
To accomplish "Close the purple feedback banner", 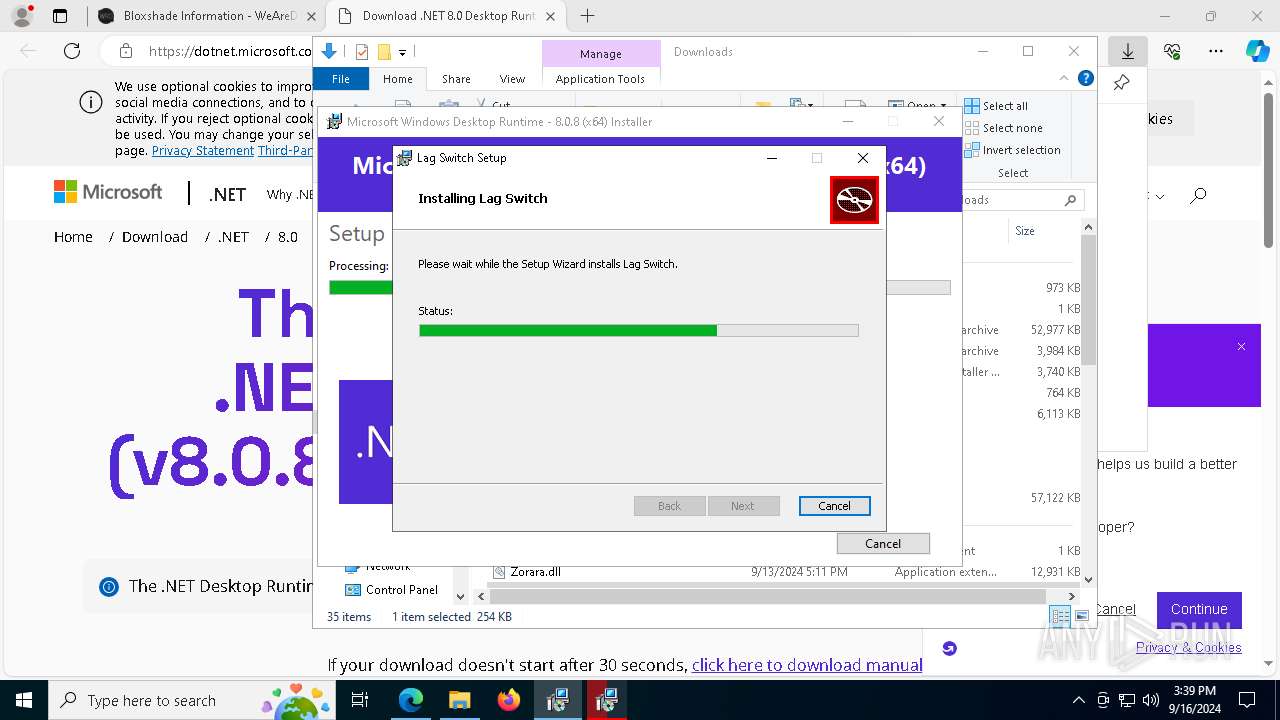I will pyautogui.click(x=1241, y=347).
